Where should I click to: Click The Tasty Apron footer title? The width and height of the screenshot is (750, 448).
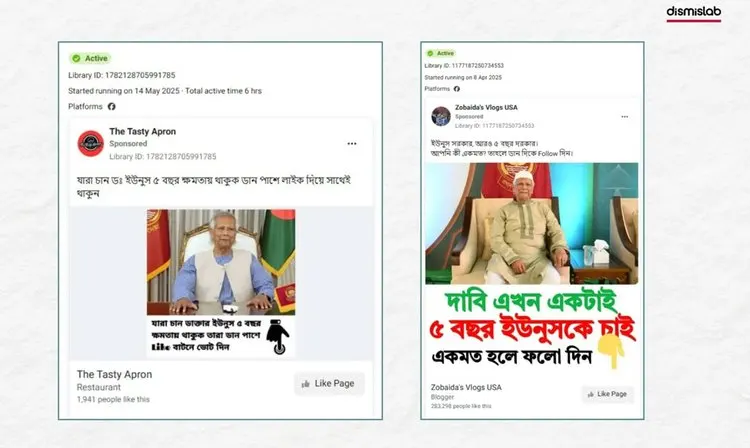(114, 374)
